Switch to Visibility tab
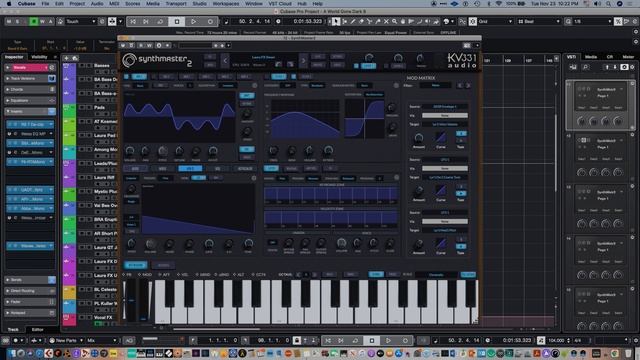 (40, 57)
